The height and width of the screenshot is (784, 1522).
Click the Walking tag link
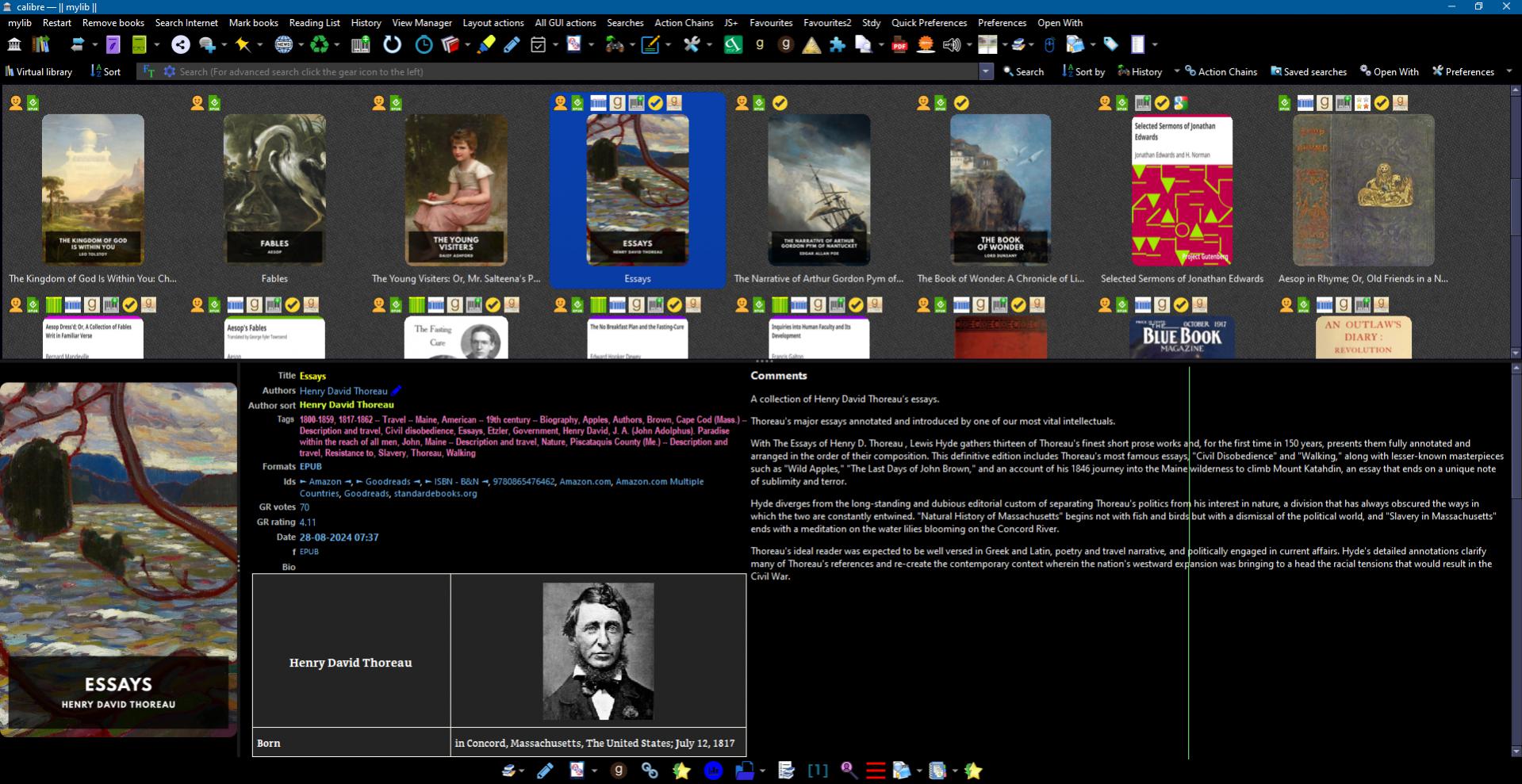point(461,453)
